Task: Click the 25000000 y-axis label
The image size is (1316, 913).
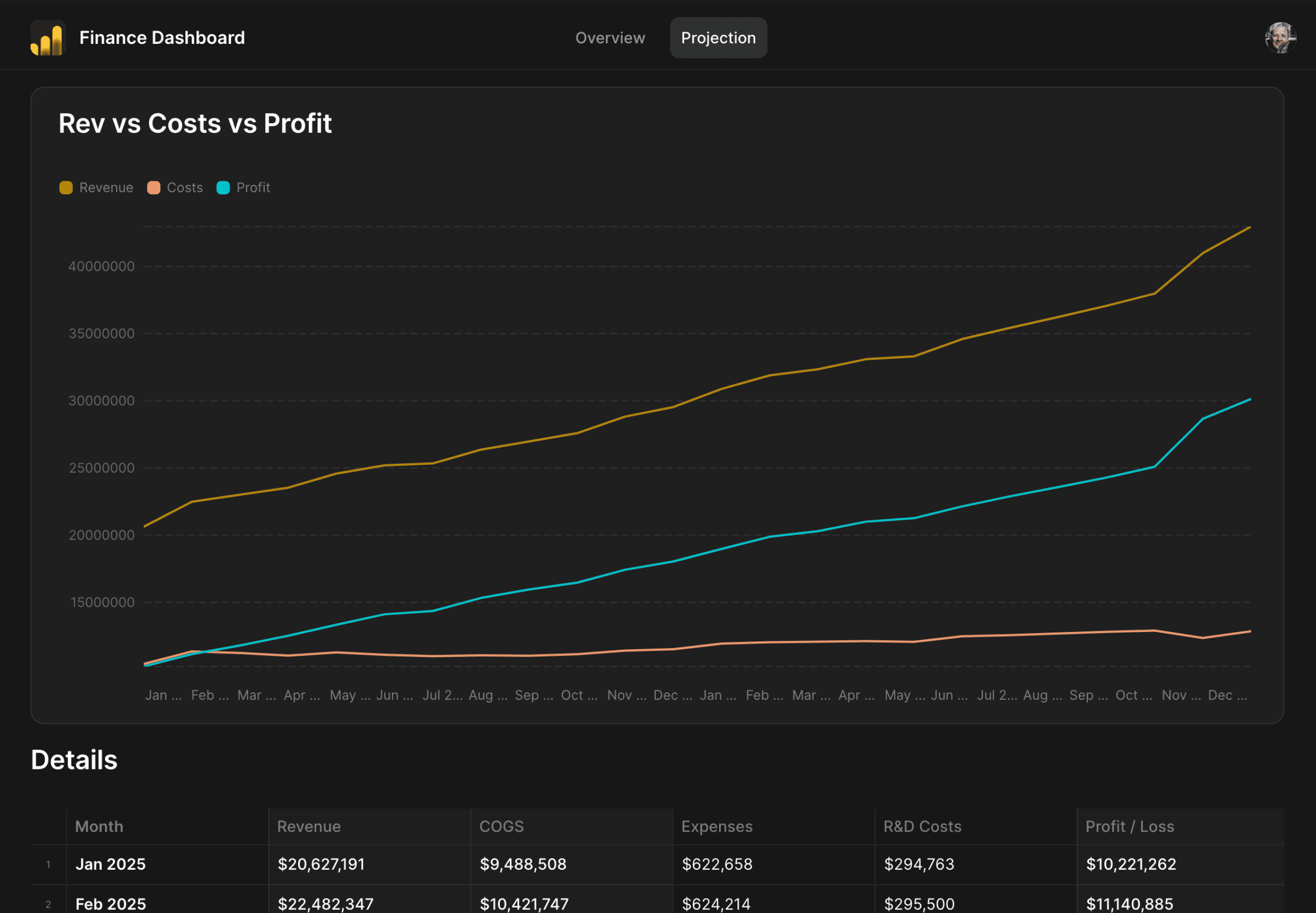Action: [102, 468]
